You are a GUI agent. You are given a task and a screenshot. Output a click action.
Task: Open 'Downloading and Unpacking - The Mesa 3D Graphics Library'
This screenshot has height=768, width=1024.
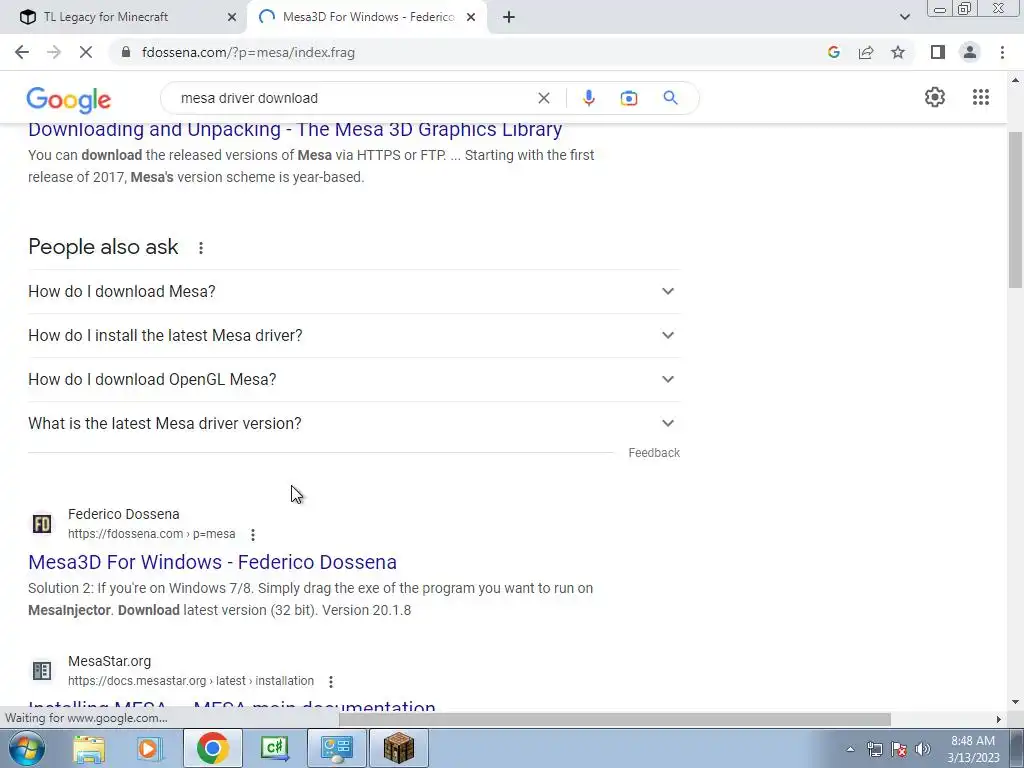coord(295,129)
